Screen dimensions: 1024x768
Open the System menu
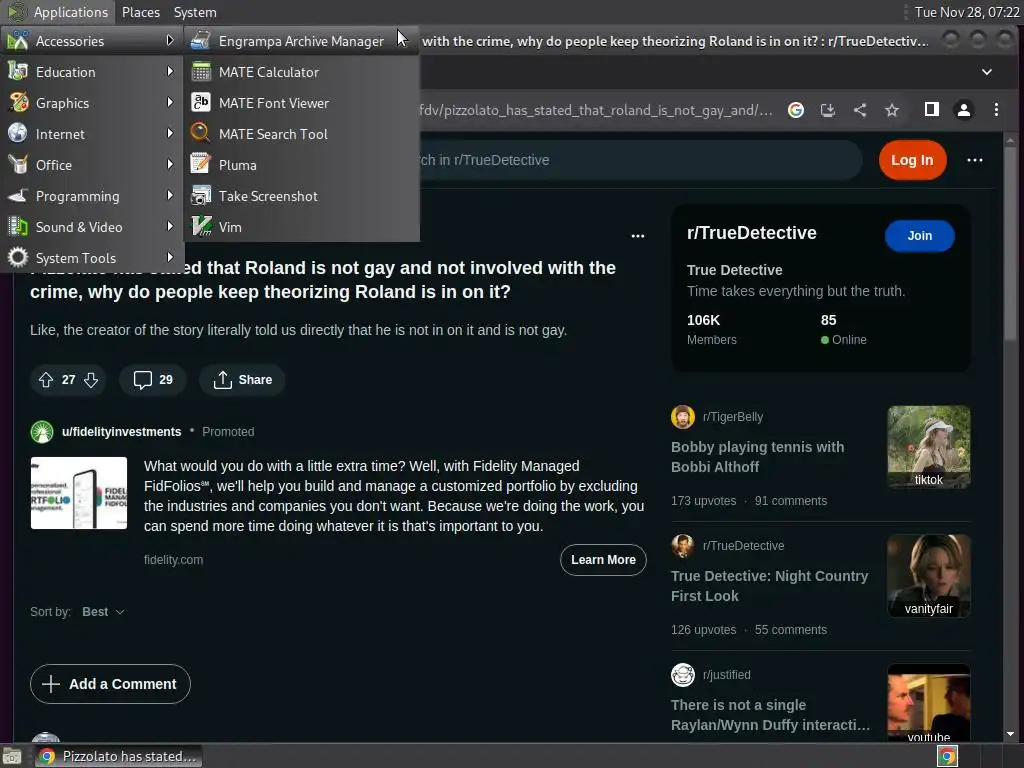195,12
